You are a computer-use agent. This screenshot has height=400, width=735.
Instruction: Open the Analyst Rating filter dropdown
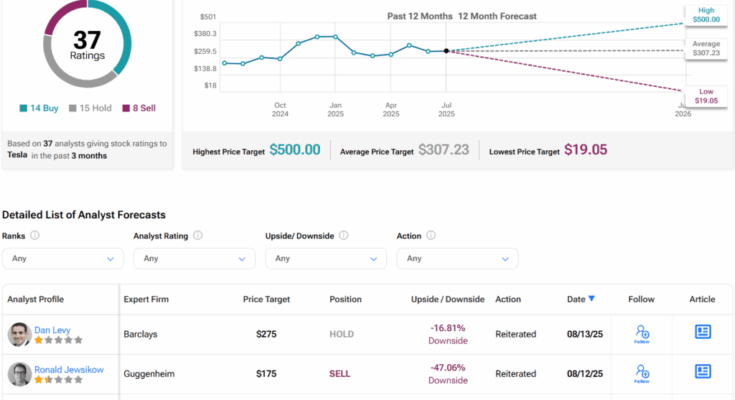tap(194, 258)
